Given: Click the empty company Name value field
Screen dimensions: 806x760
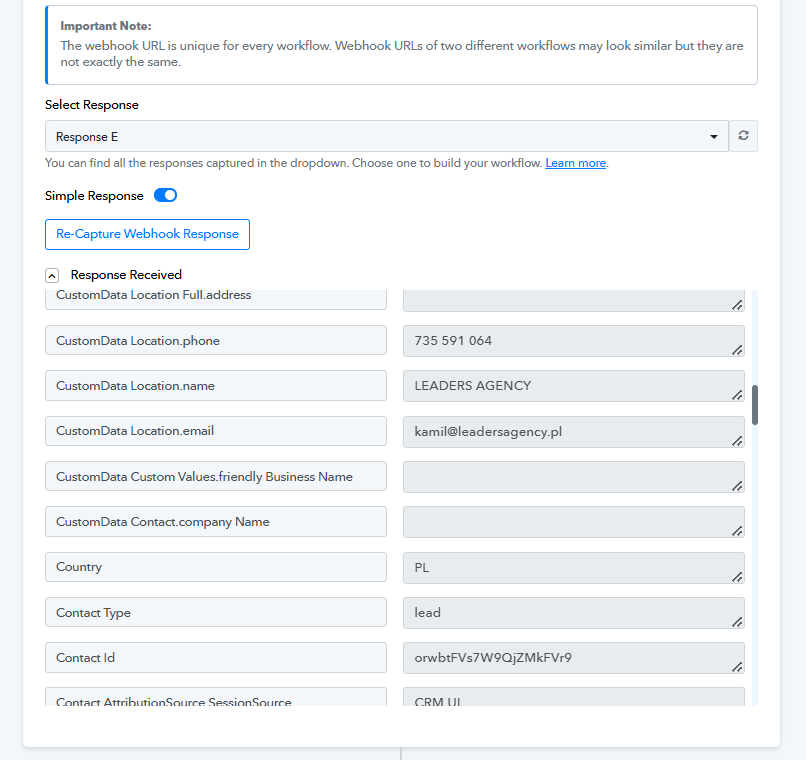Looking at the screenshot, I should (574, 522).
